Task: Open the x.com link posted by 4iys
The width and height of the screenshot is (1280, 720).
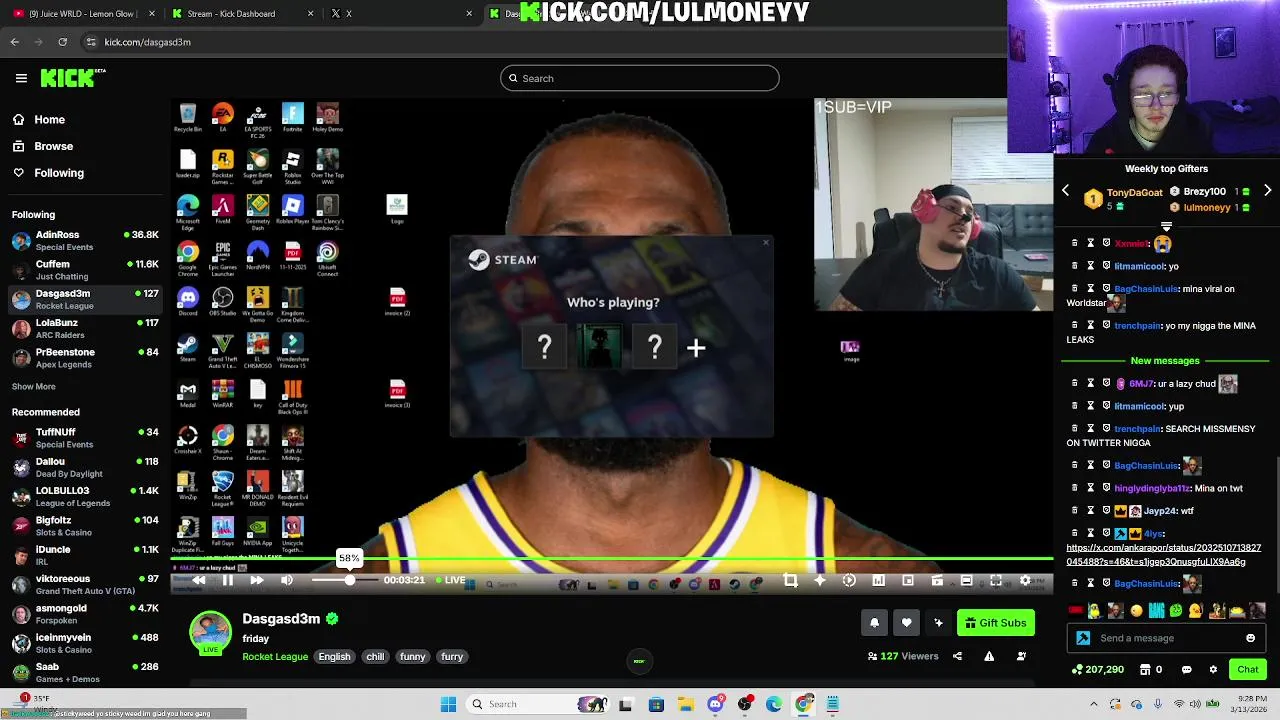Action: 1164,555
